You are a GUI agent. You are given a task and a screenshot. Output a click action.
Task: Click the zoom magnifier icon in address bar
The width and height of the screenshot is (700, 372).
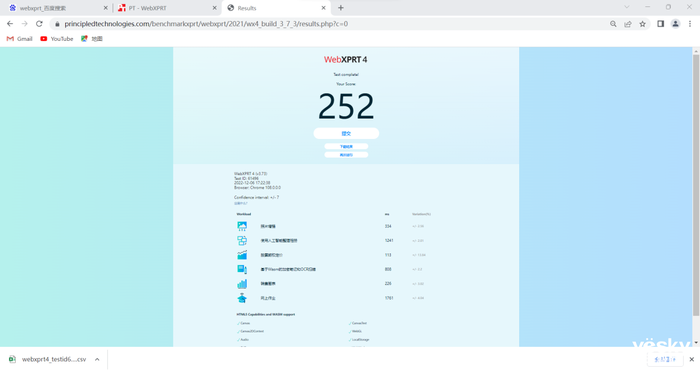[613, 24]
